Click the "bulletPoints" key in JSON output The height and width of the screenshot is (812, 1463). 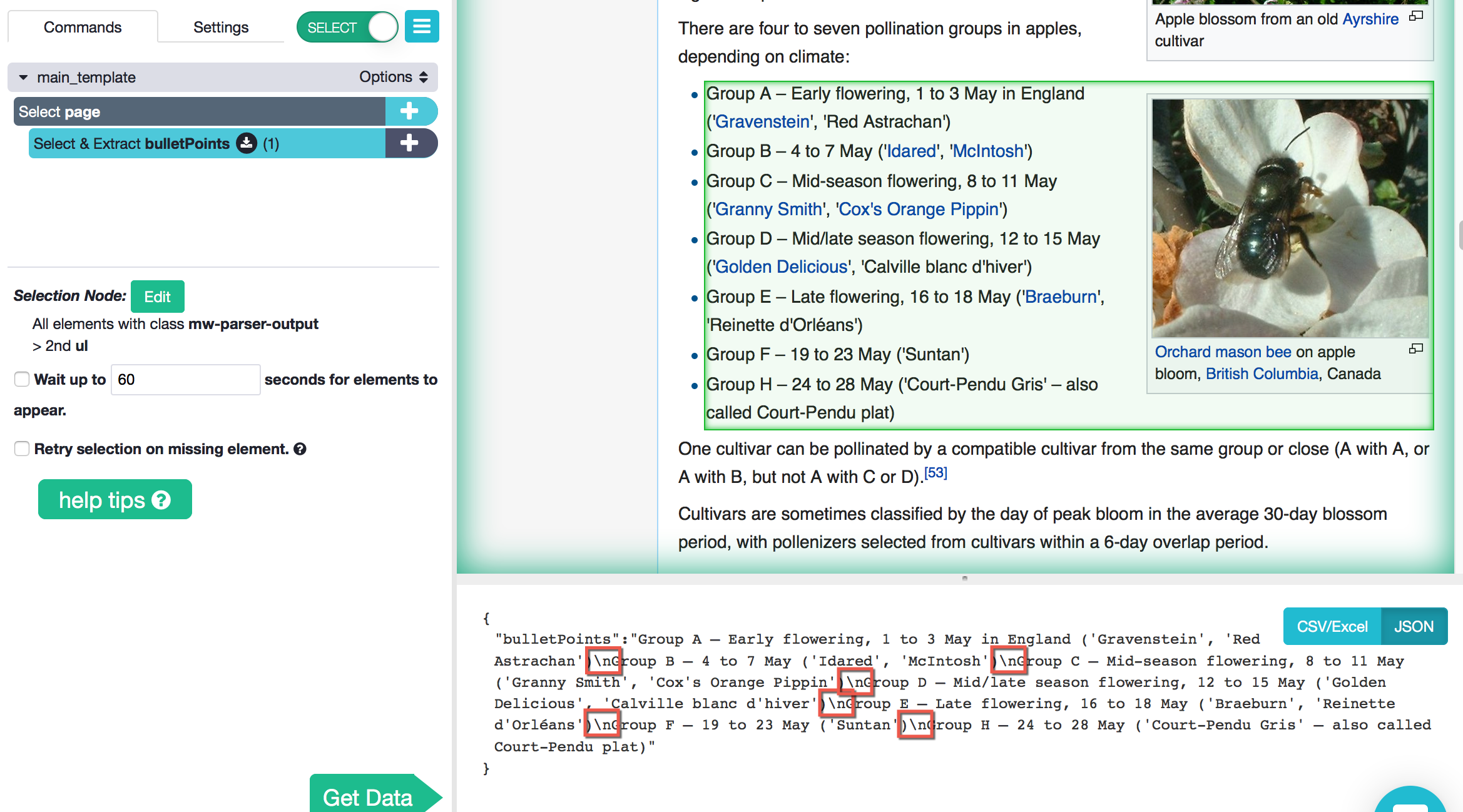click(x=558, y=639)
